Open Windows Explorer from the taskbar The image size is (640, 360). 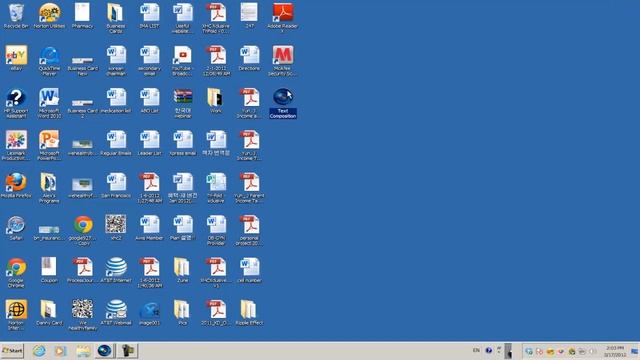pos(83,351)
